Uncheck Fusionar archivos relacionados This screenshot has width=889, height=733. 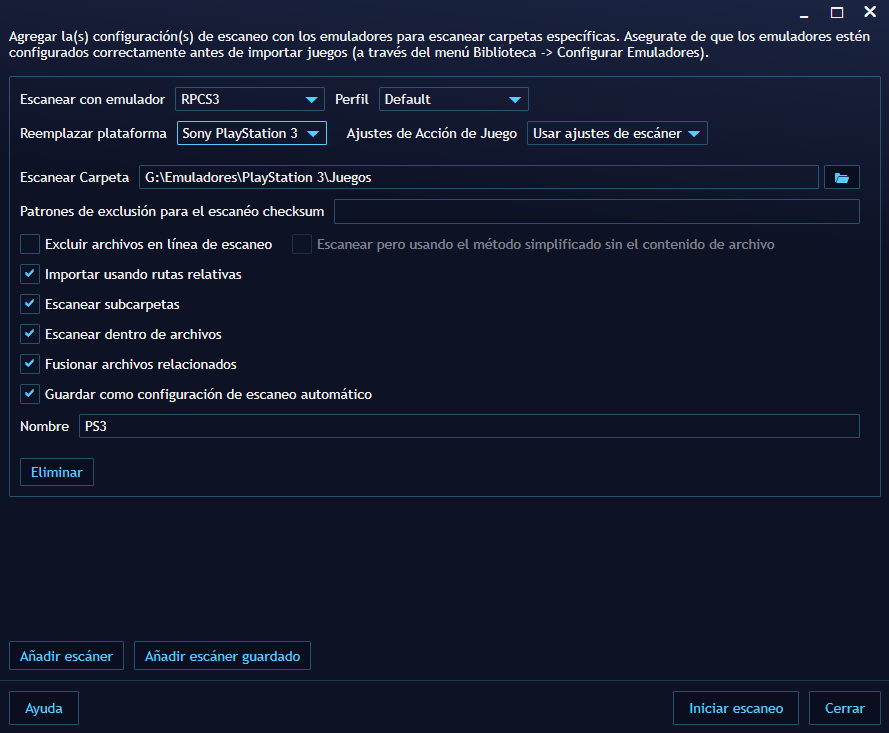point(30,364)
